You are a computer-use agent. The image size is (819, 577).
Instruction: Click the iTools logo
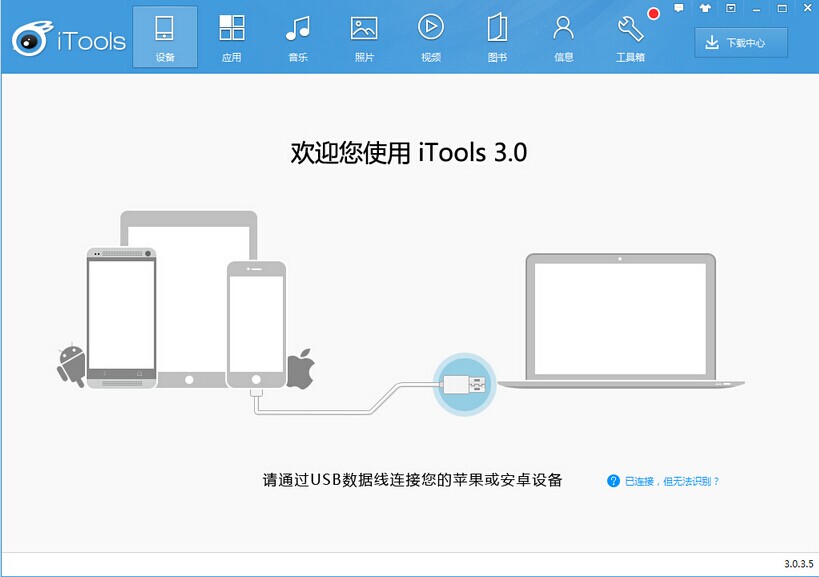click(x=68, y=40)
